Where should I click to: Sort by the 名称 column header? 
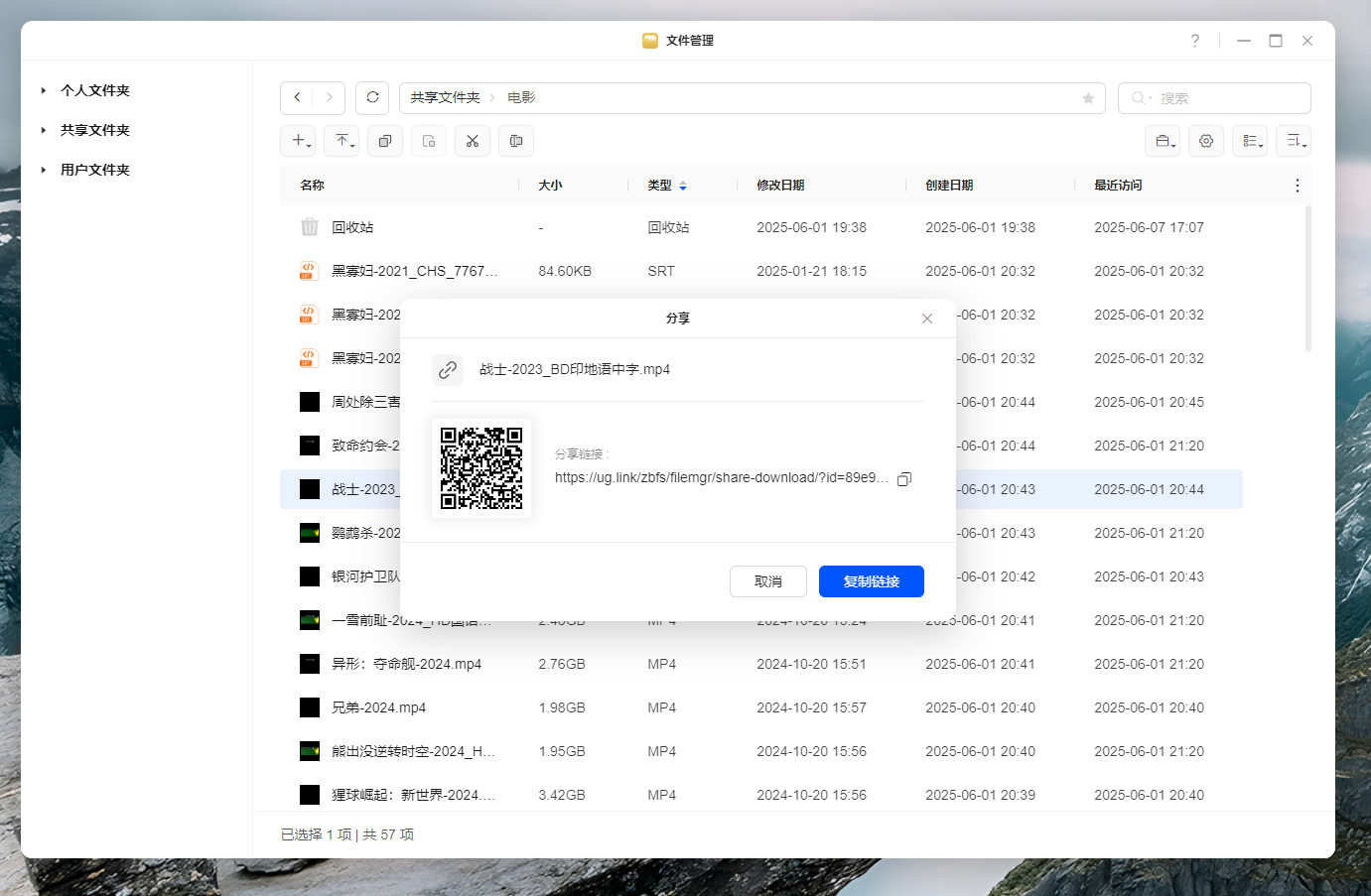[x=312, y=186]
